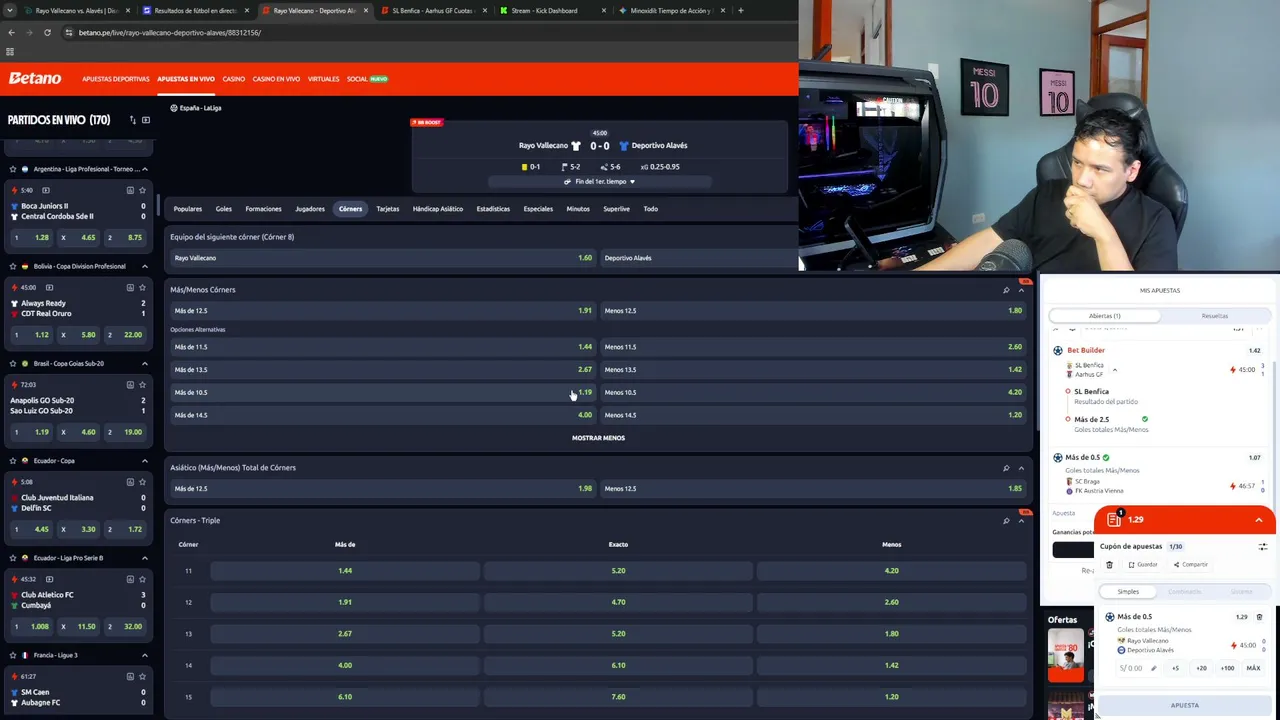
Task: Open the Tarjetas market tab
Action: click(x=388, y=209)
